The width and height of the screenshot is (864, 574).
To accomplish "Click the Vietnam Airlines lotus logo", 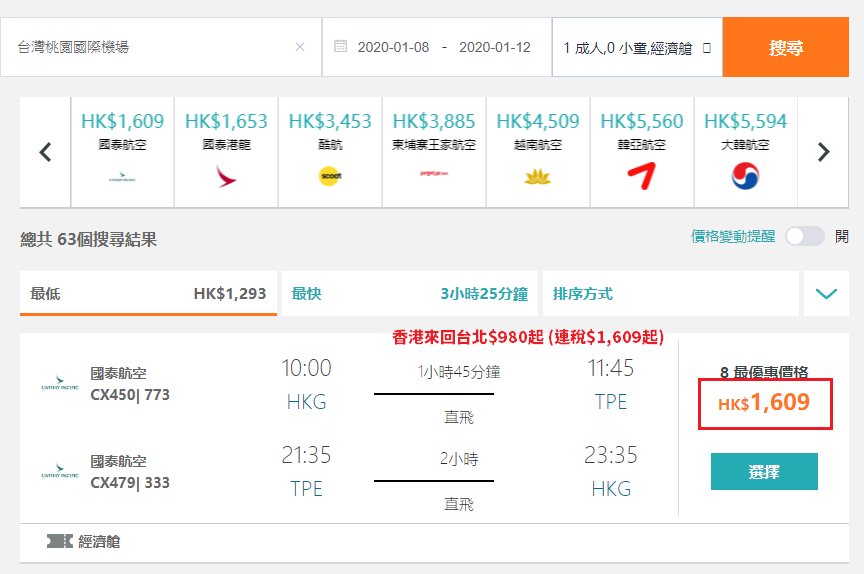I will click(x=538, y=177).
